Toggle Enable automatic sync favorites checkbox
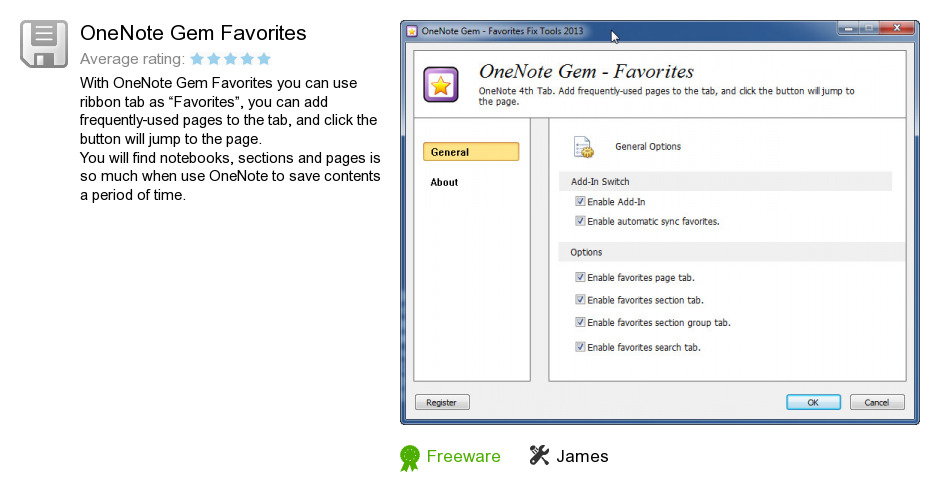Image resolution: width=940 pixels, height=502 pixels. pyautogui.click(x=580, y=221)
